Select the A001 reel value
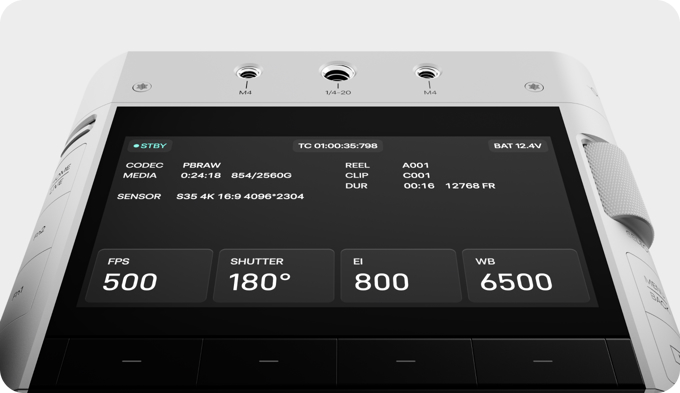Viewport: 680px width, 393px height. [x=415, y=165]
